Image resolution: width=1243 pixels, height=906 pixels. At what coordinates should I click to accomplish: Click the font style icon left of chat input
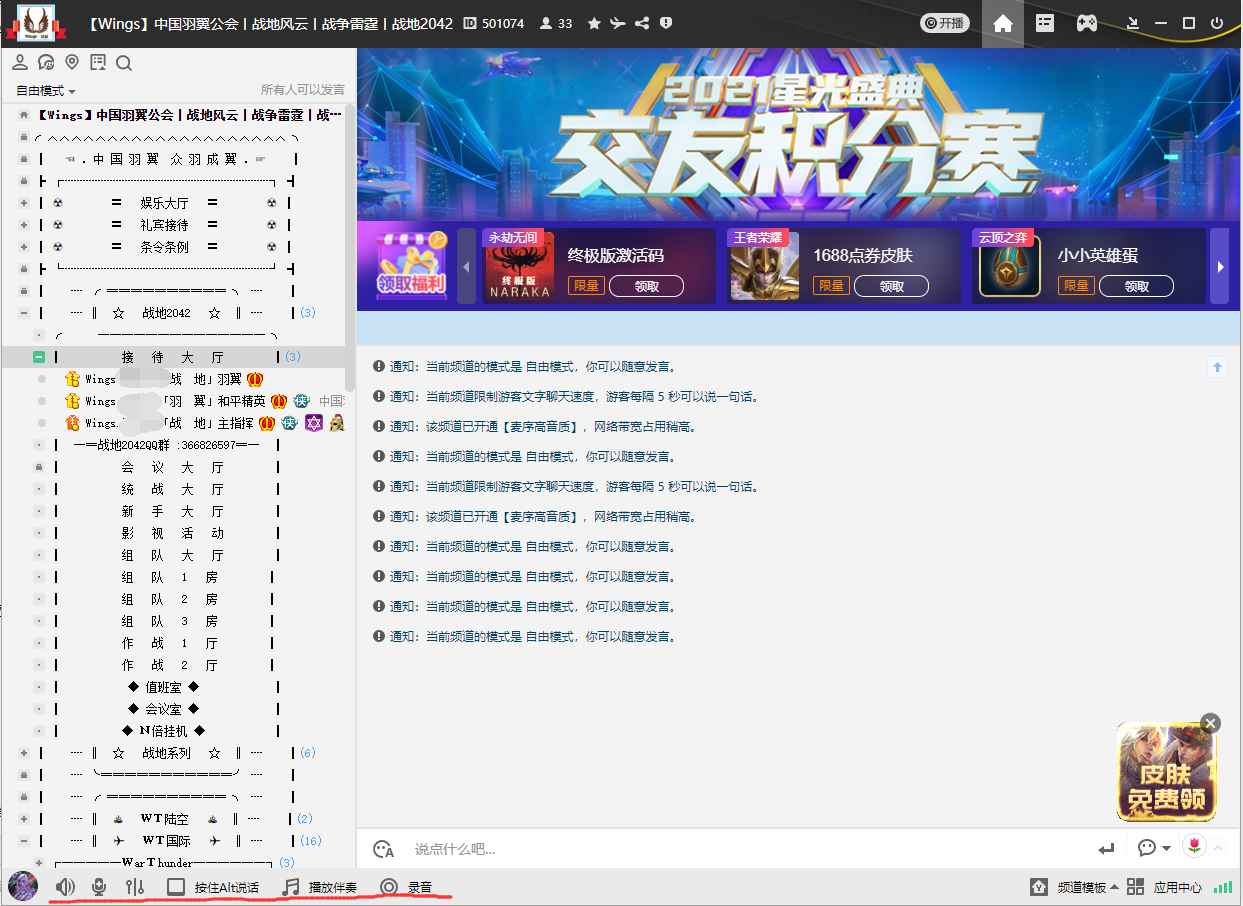point(383,849)
